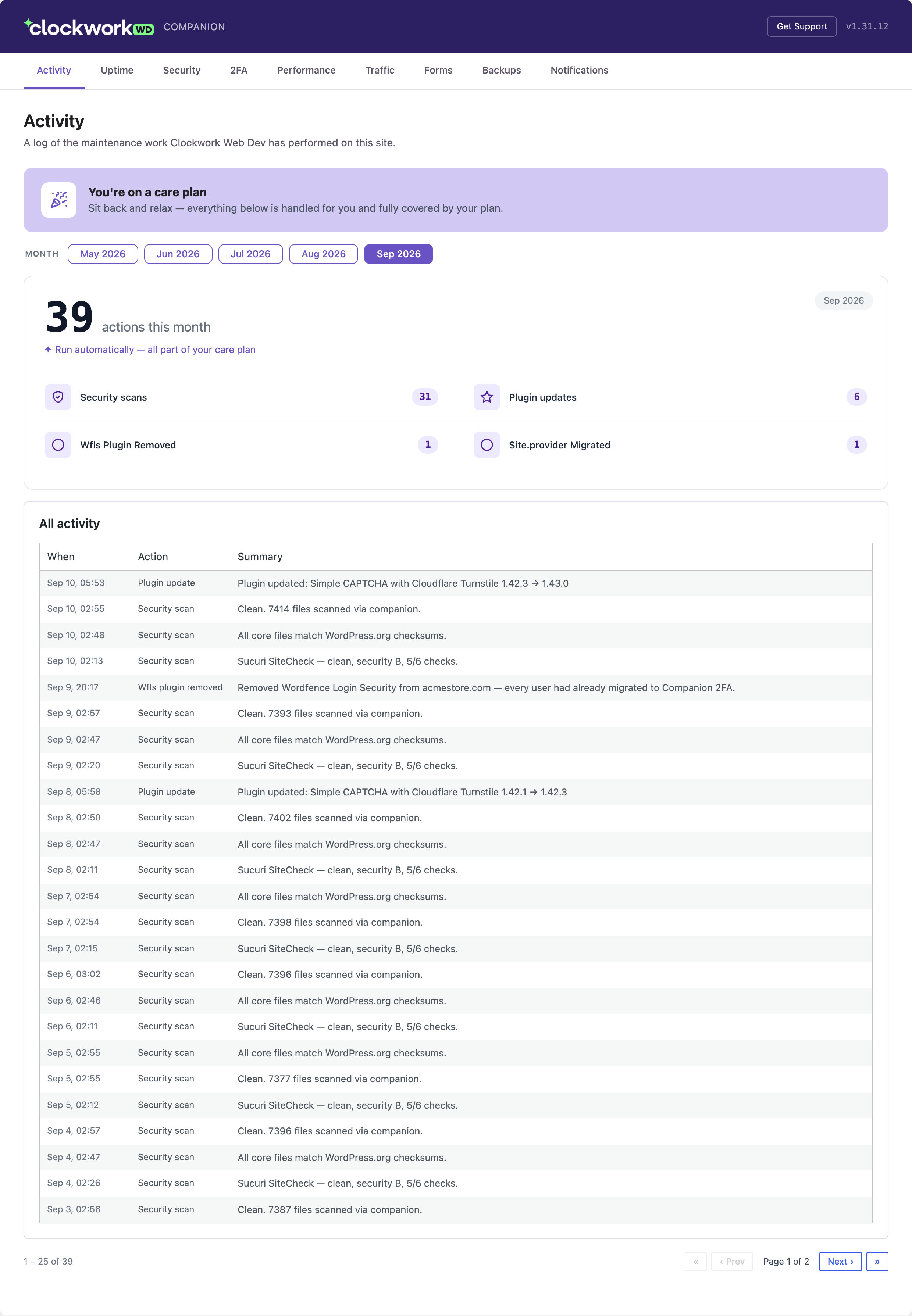Choose Jul 2026 month filter
Viewport: 912px width, 1316px height.
pyautogui.click(x=250, y=254)
